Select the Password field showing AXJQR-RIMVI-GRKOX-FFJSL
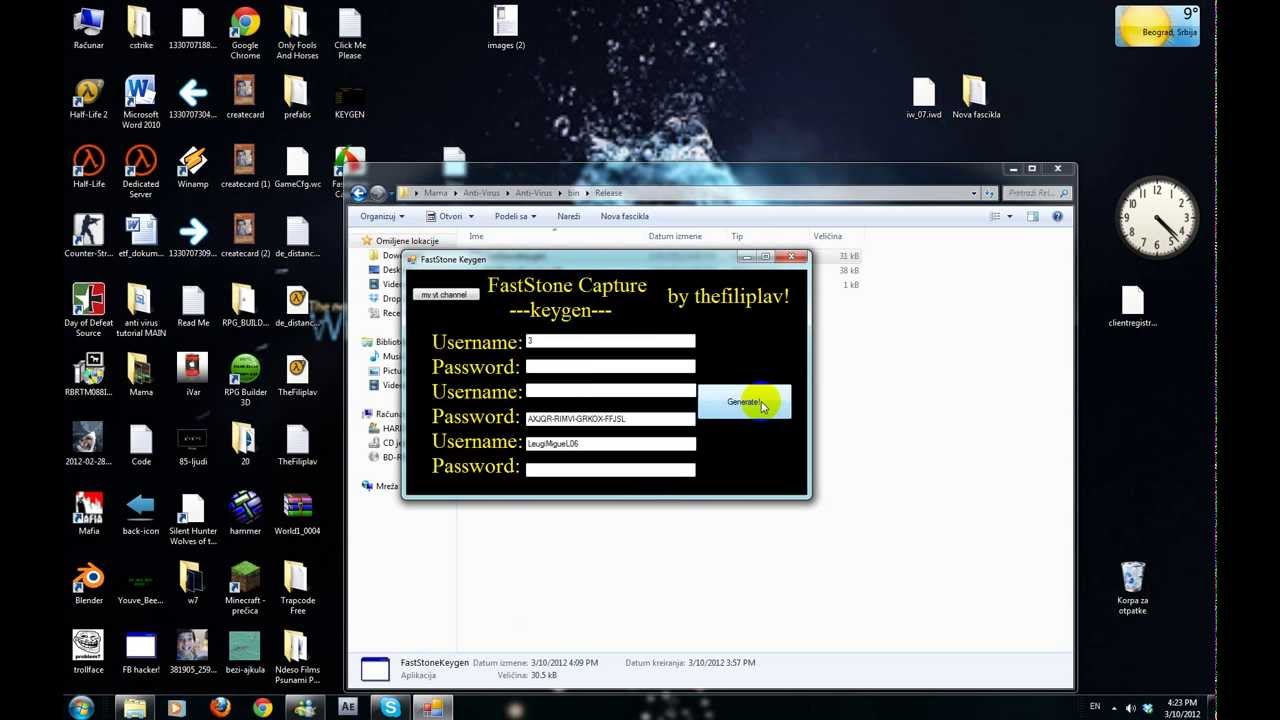1280x720 pixels. pyautogui.click(x=610, y=418)
